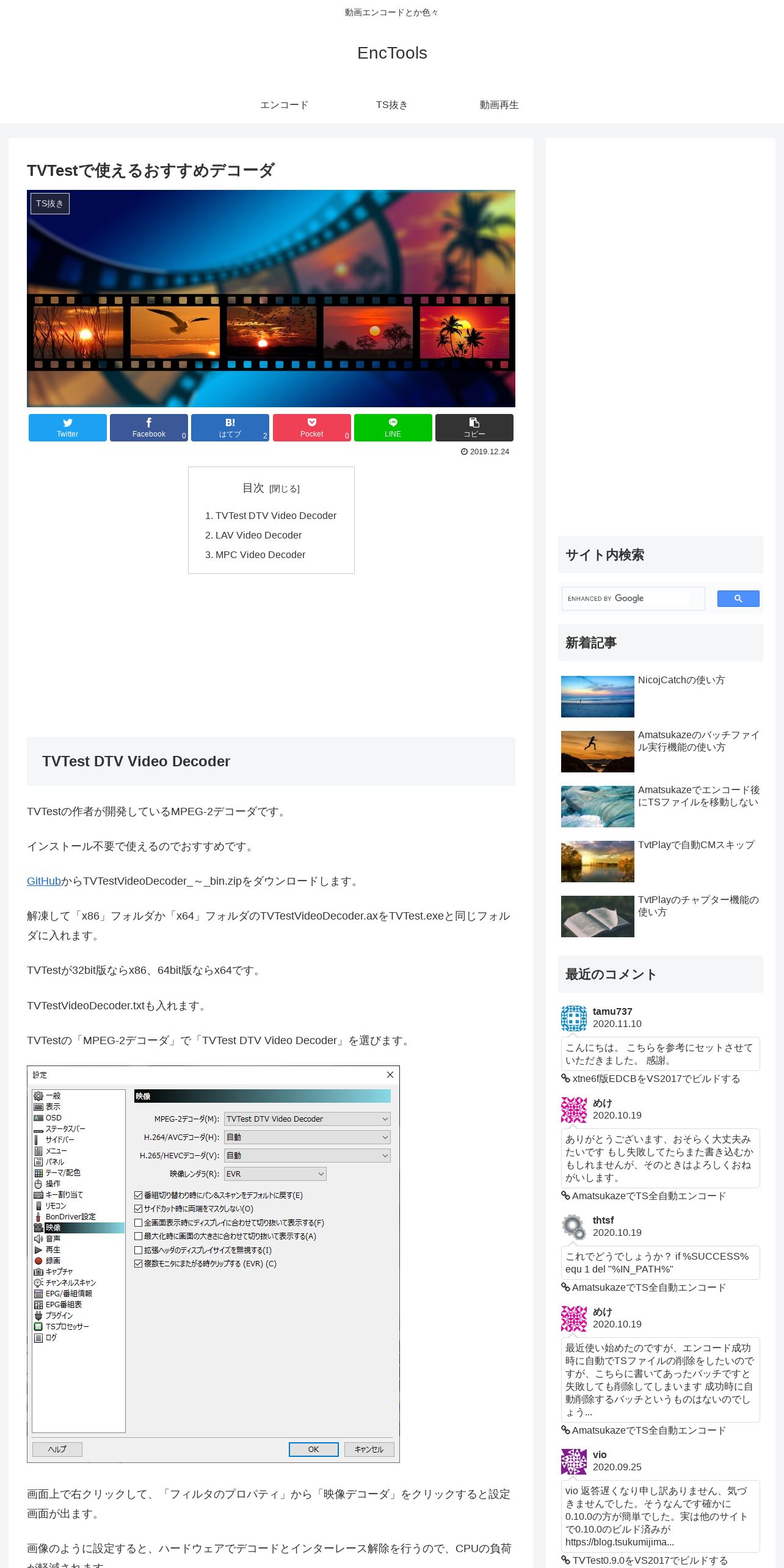Click the clock icon beside date 2019.12.24
The image size is (784, 1568).
[x=464, y=452]
